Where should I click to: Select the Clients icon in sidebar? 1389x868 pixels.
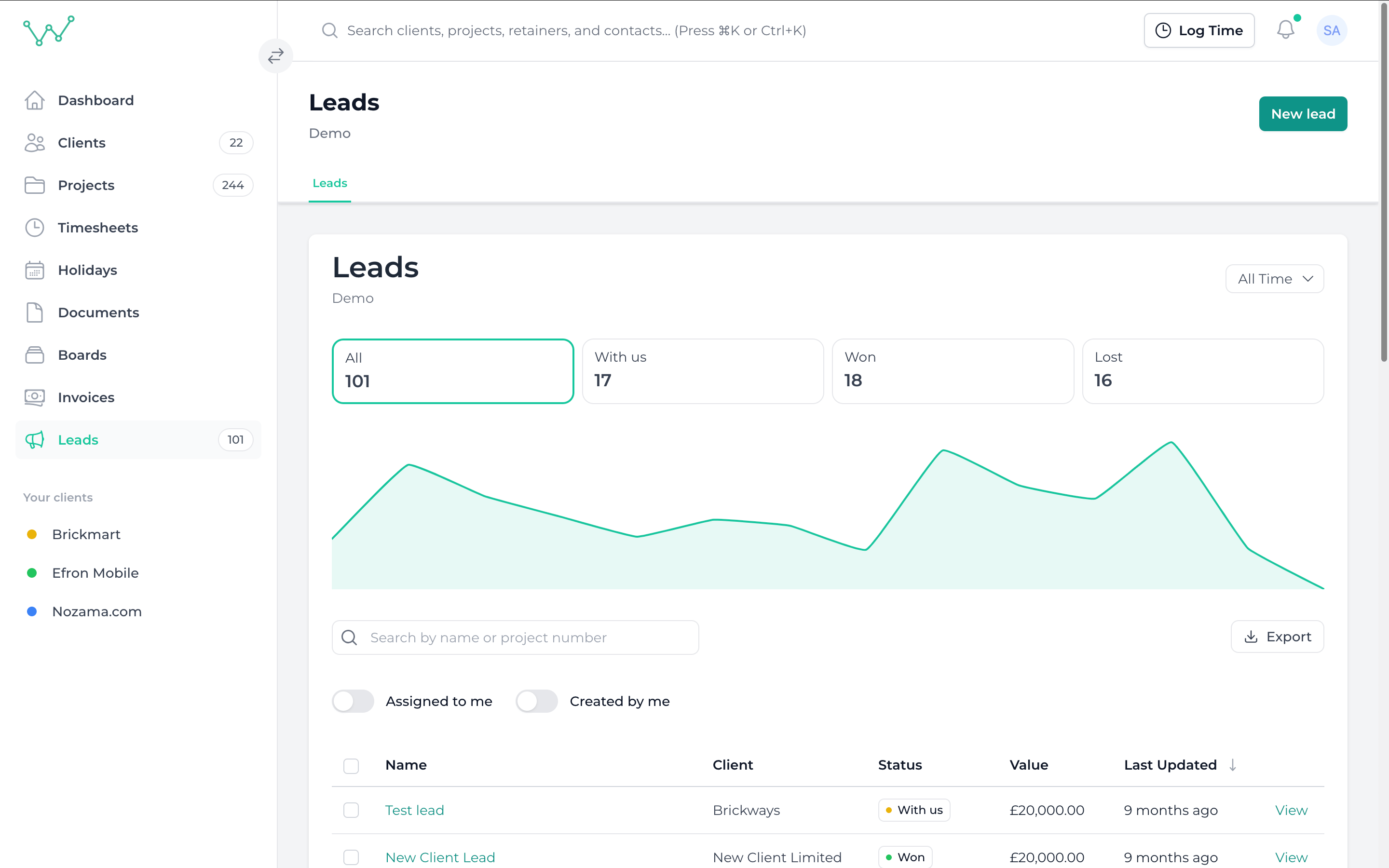coord(34,142)
